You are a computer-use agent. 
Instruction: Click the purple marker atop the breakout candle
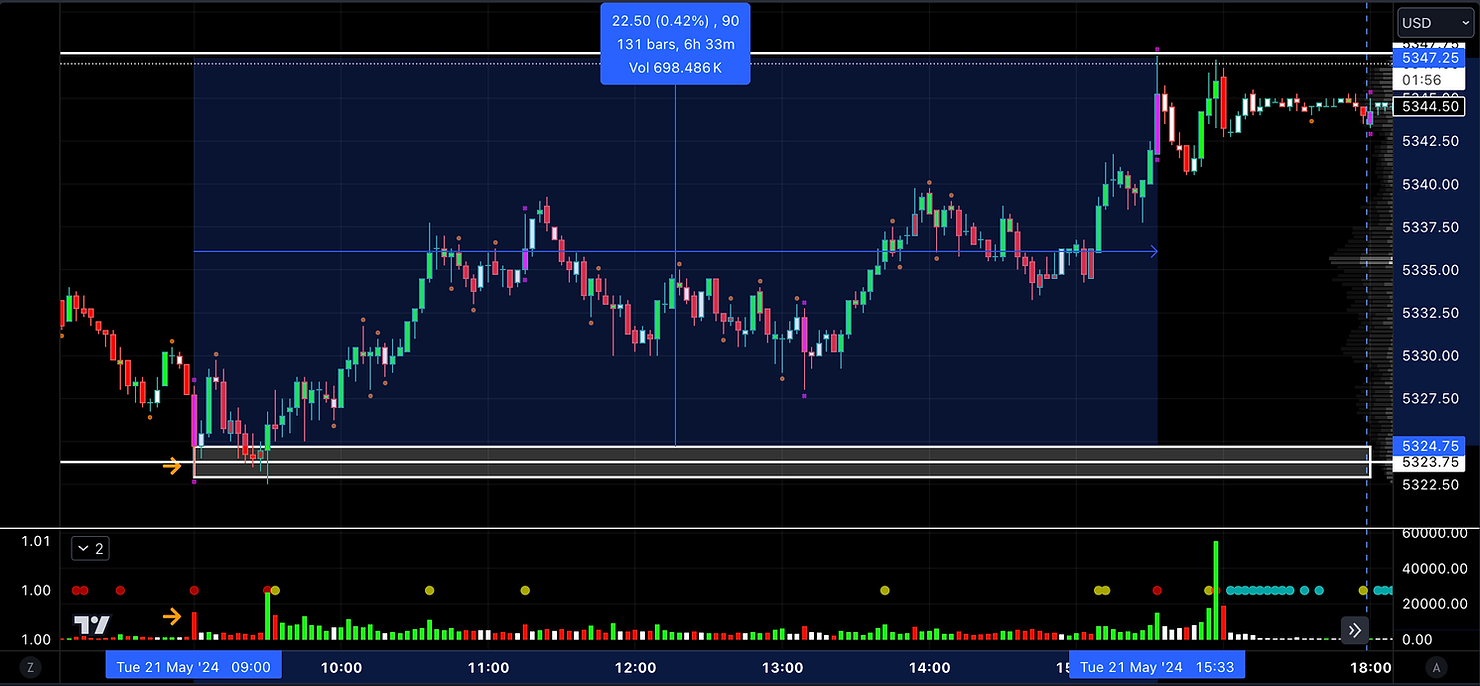point(1157,48)
